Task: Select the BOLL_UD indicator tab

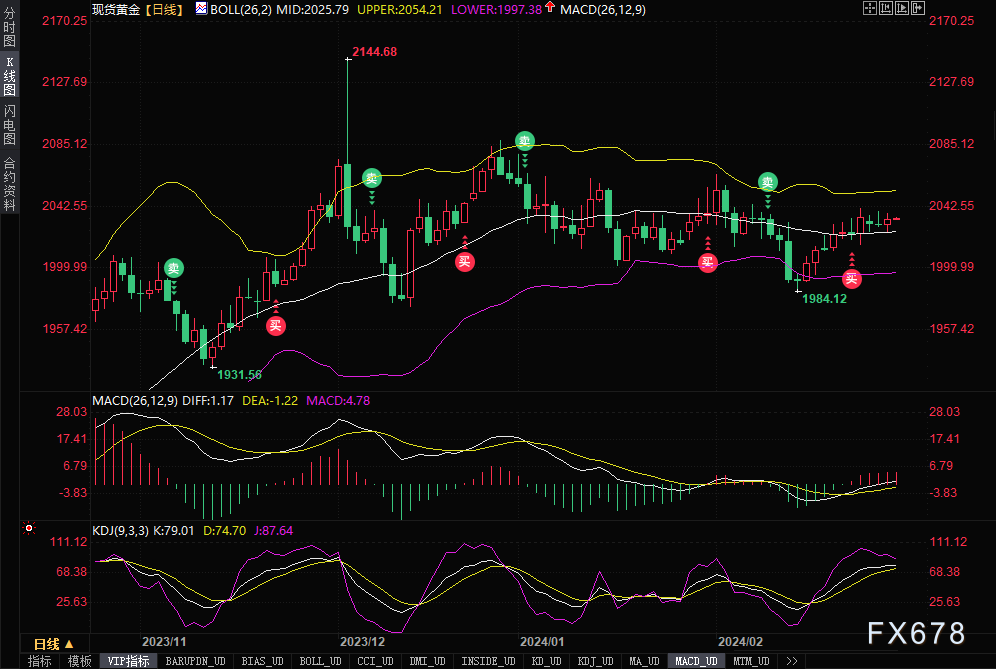Action: (x=320, y=661)
